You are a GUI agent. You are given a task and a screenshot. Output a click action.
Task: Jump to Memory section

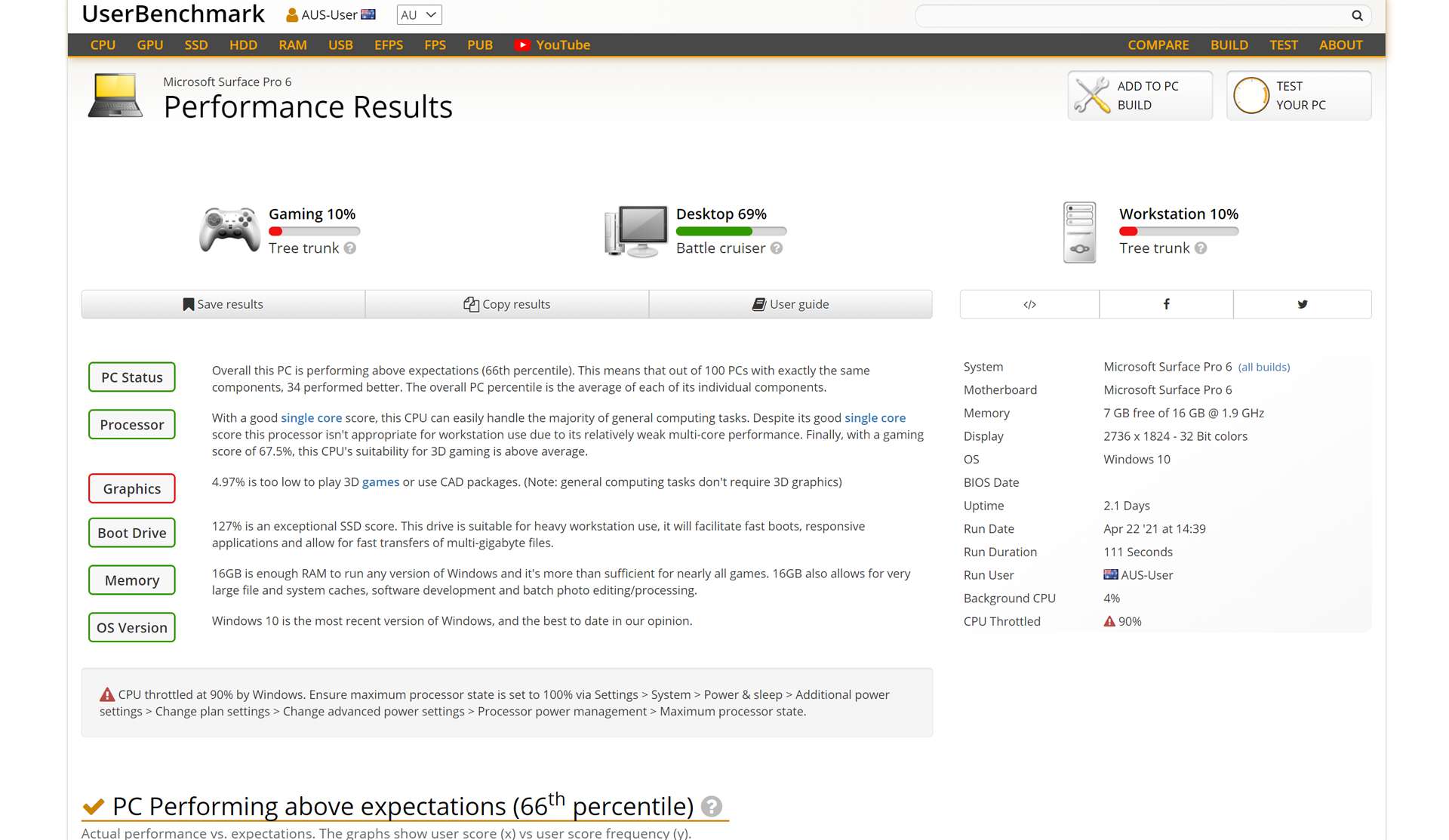pos(132,580)
